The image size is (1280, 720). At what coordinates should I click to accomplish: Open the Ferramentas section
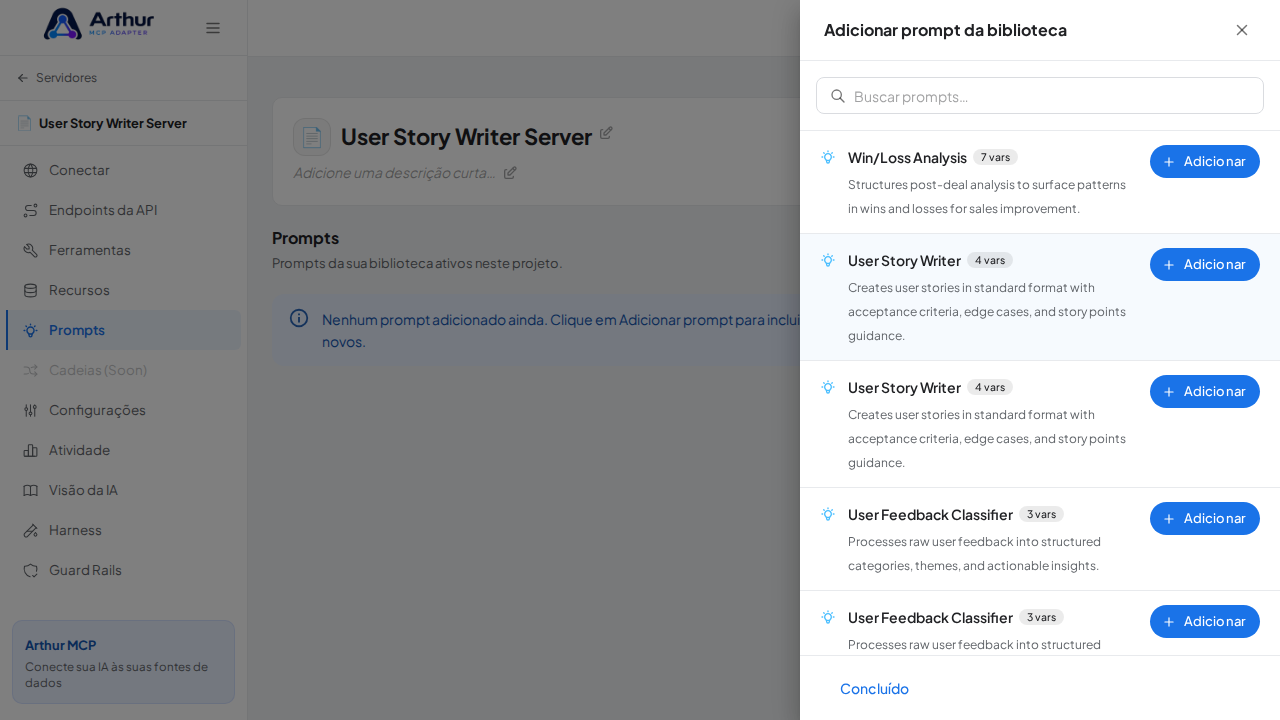(123, 250)
